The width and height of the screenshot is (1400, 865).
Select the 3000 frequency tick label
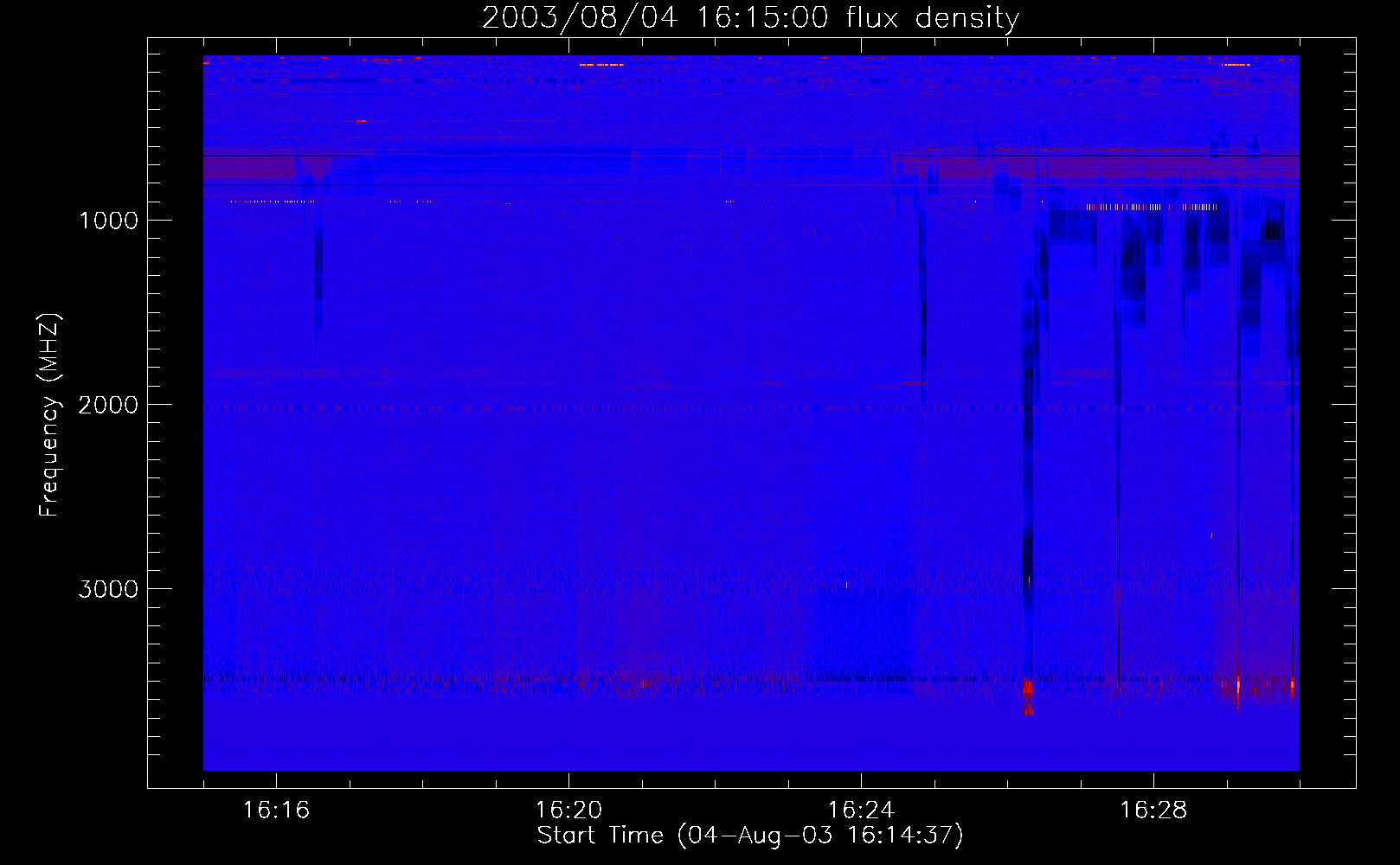[x=108, y=589]
